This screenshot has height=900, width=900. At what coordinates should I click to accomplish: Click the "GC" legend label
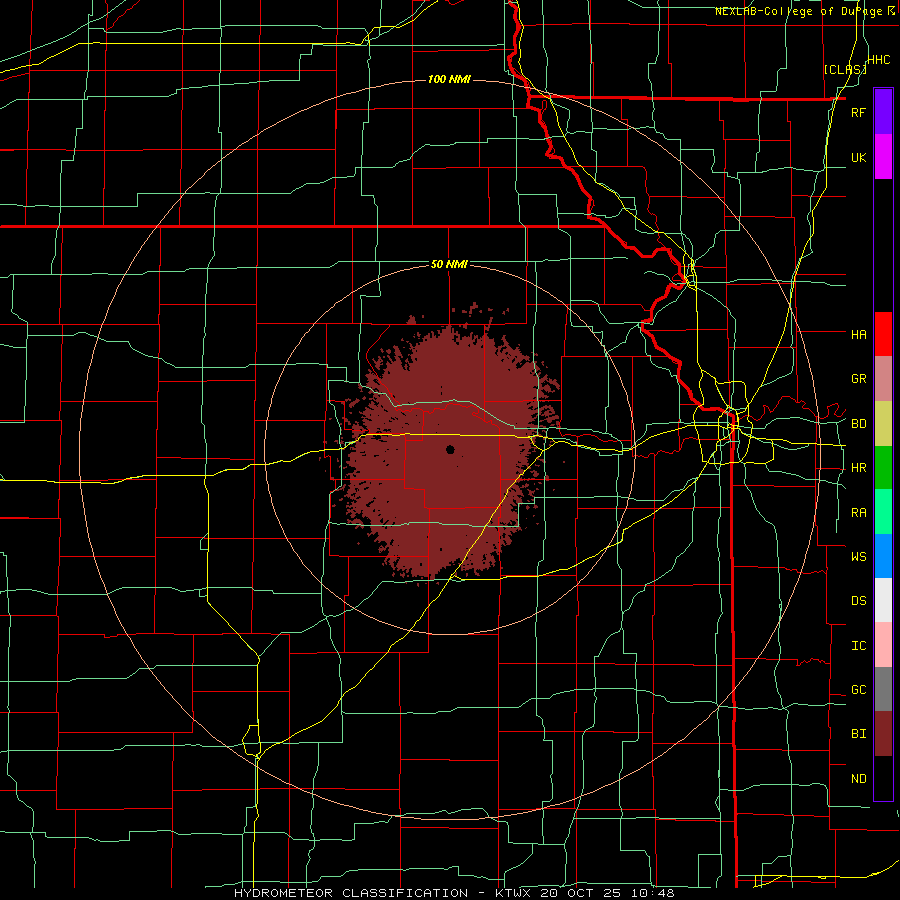click(859, 690)
